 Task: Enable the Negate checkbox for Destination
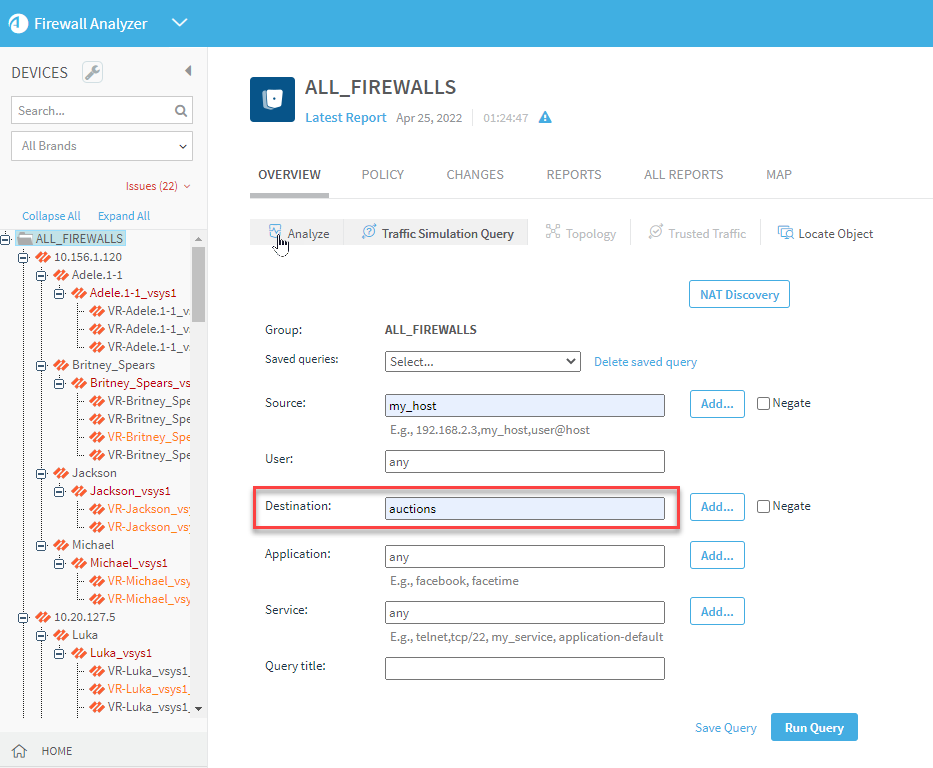click(764, 506)
